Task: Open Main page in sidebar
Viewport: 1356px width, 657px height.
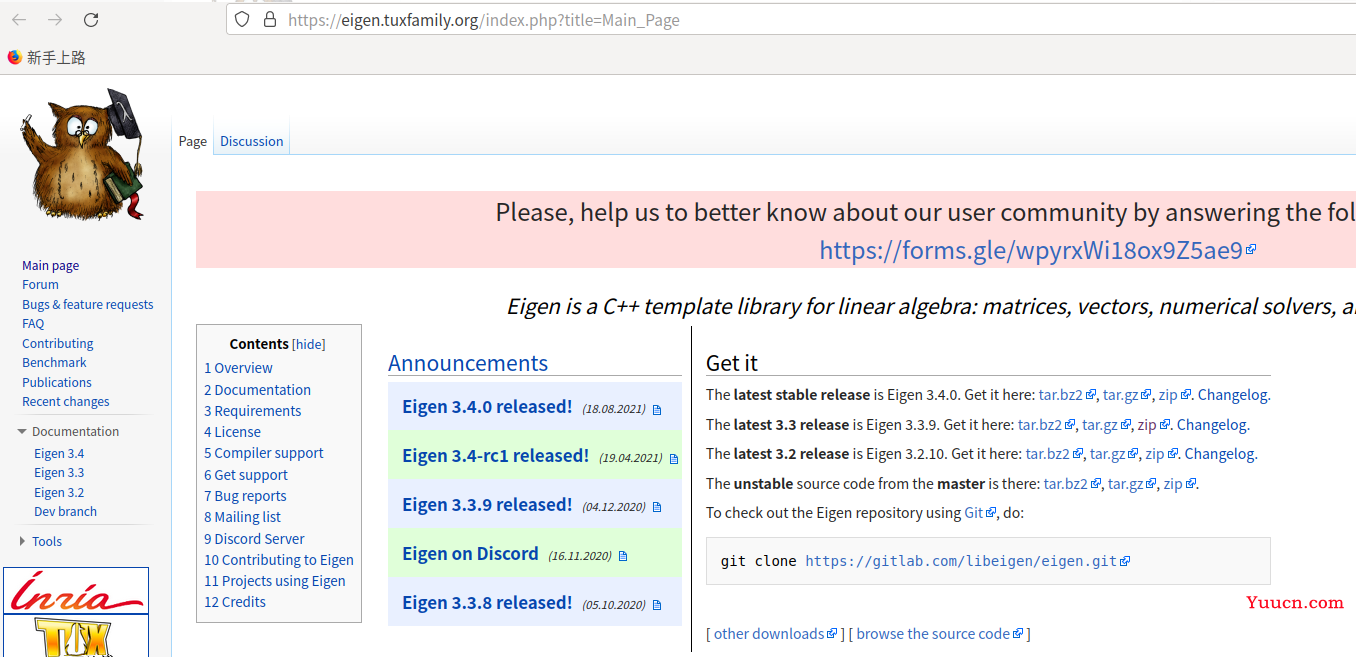Action: click(51, 265)
